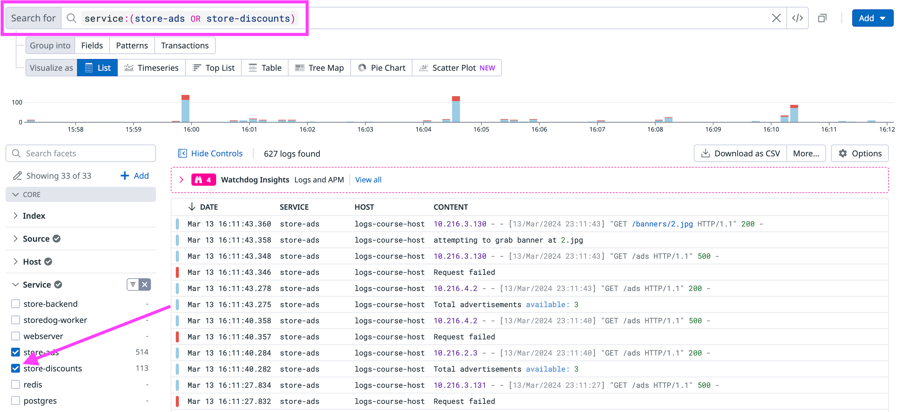Open the Options menu

[x=860, y=153]
